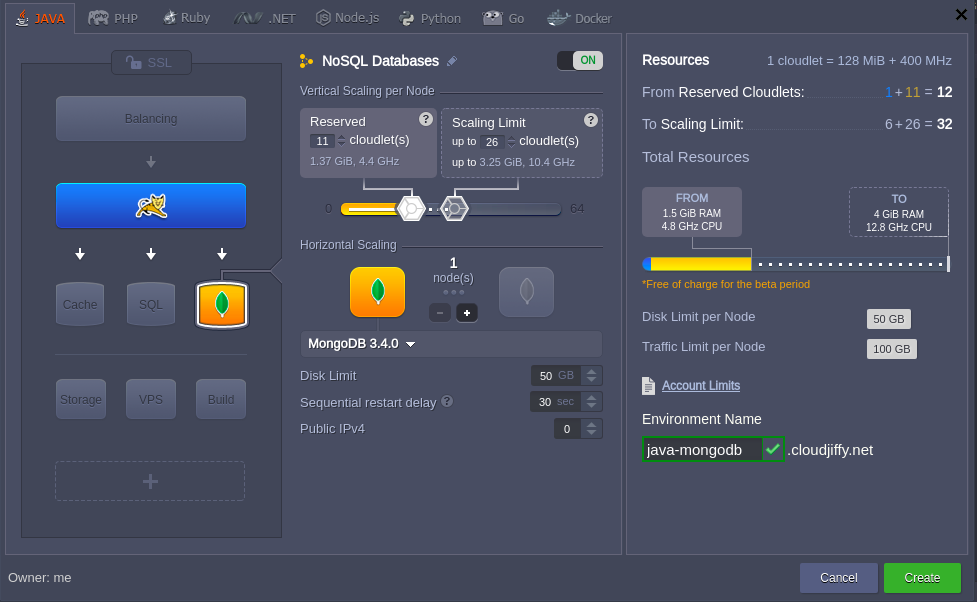The height and width of the screenshot is (602, 977).
Task: Click the vertical scaling slider handle
Action: pos(410,207)
